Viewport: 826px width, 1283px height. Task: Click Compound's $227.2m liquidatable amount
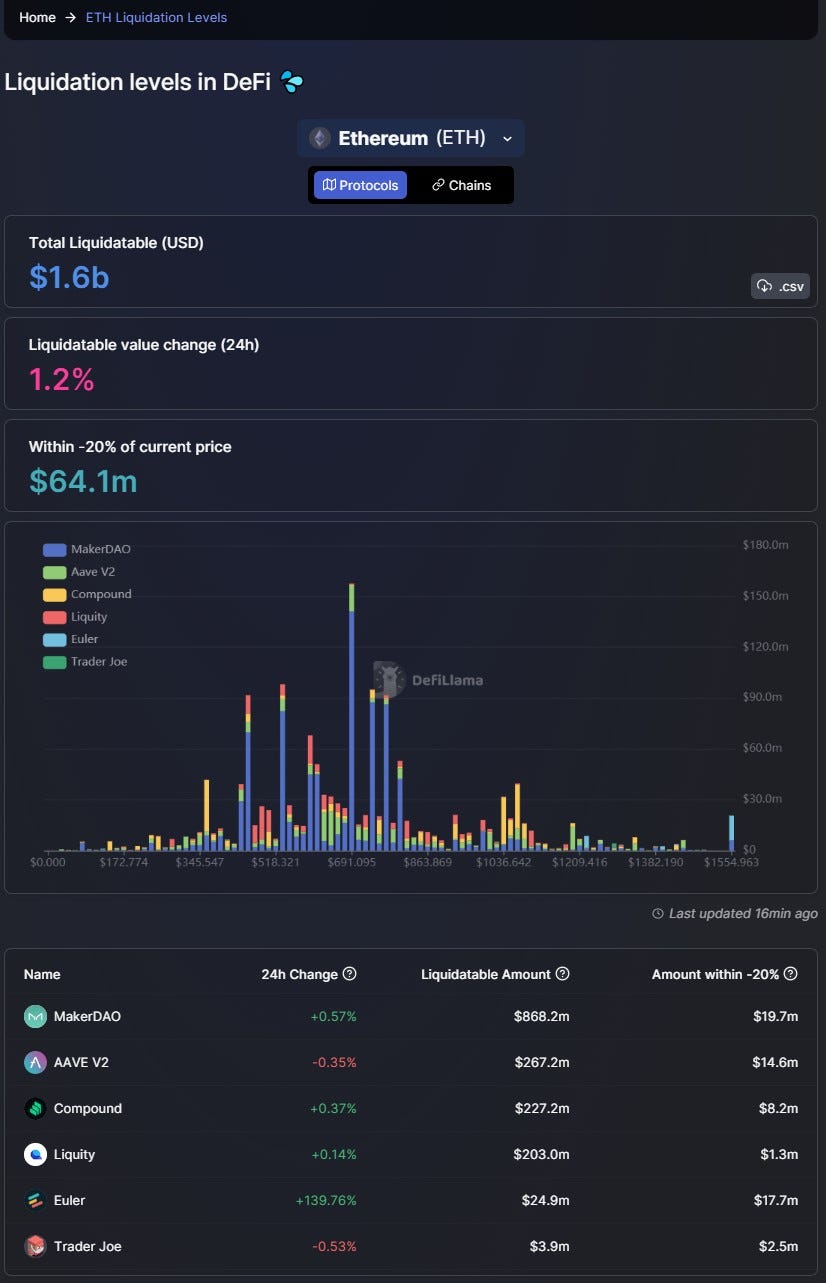click(x=542, y=1109)
